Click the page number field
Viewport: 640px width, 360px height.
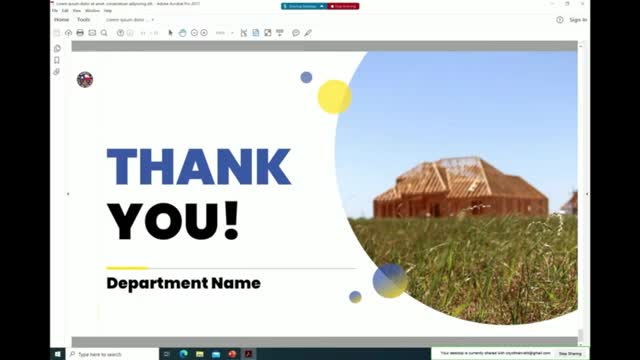(143, 33)
